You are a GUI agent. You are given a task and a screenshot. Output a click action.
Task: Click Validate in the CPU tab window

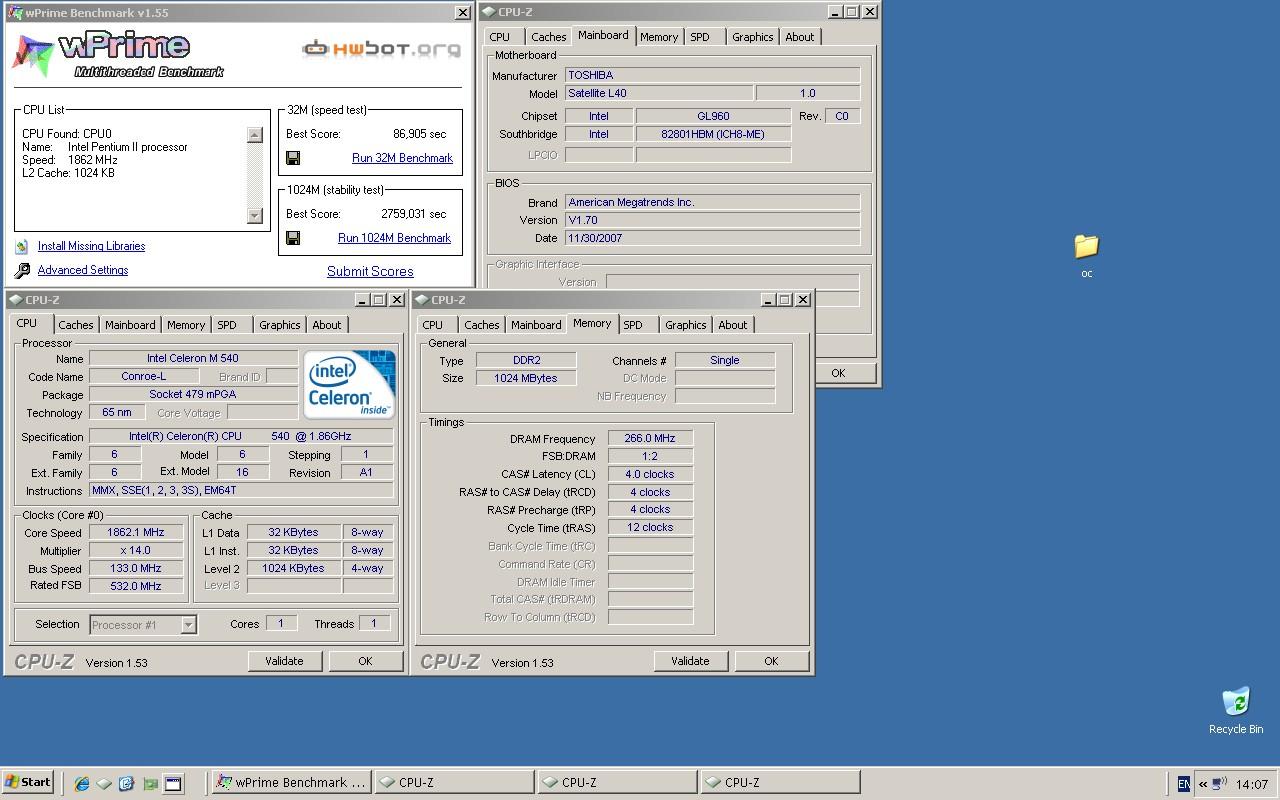coord(284,661)
